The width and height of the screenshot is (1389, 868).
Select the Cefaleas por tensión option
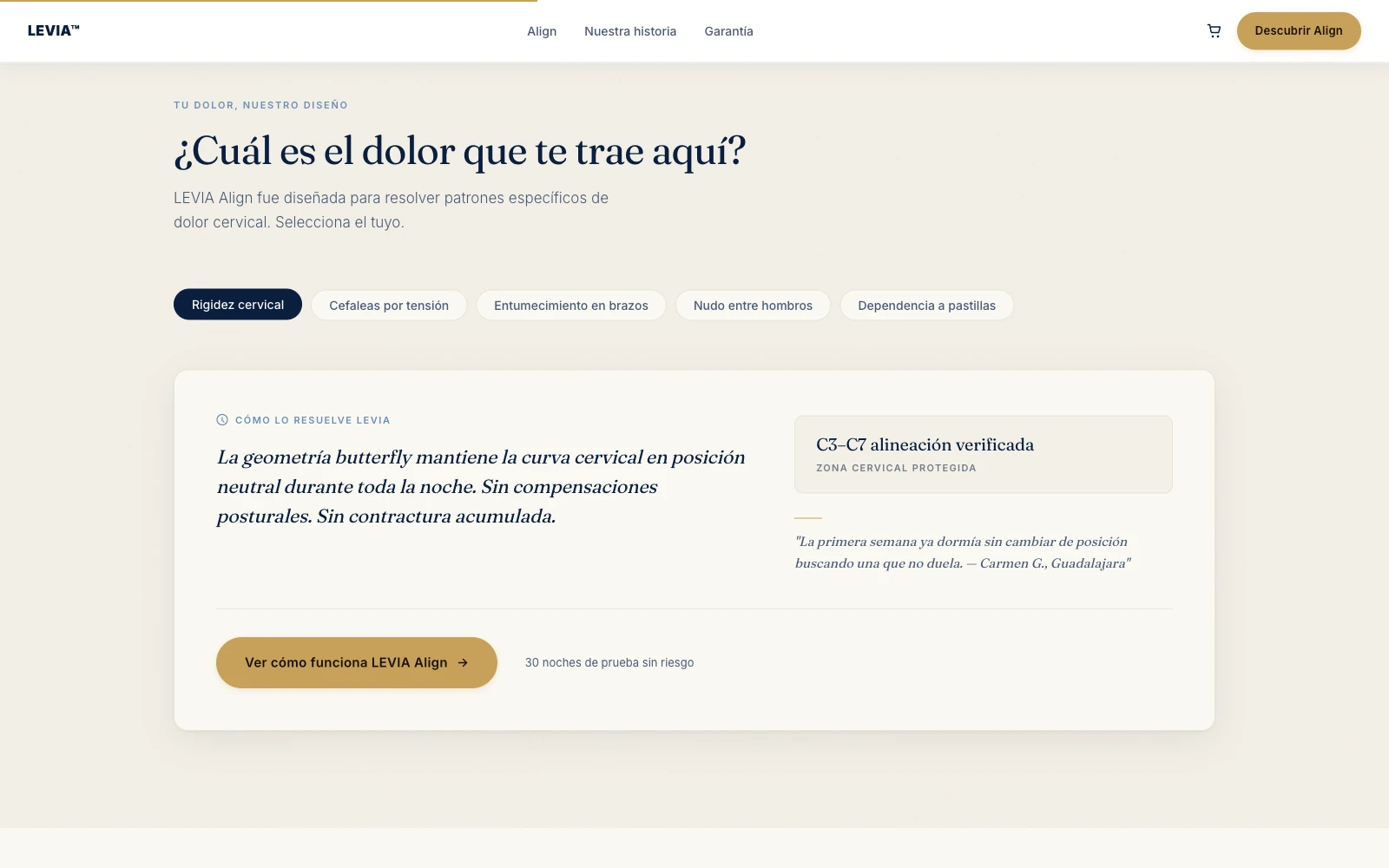click(x=389, y=306)
